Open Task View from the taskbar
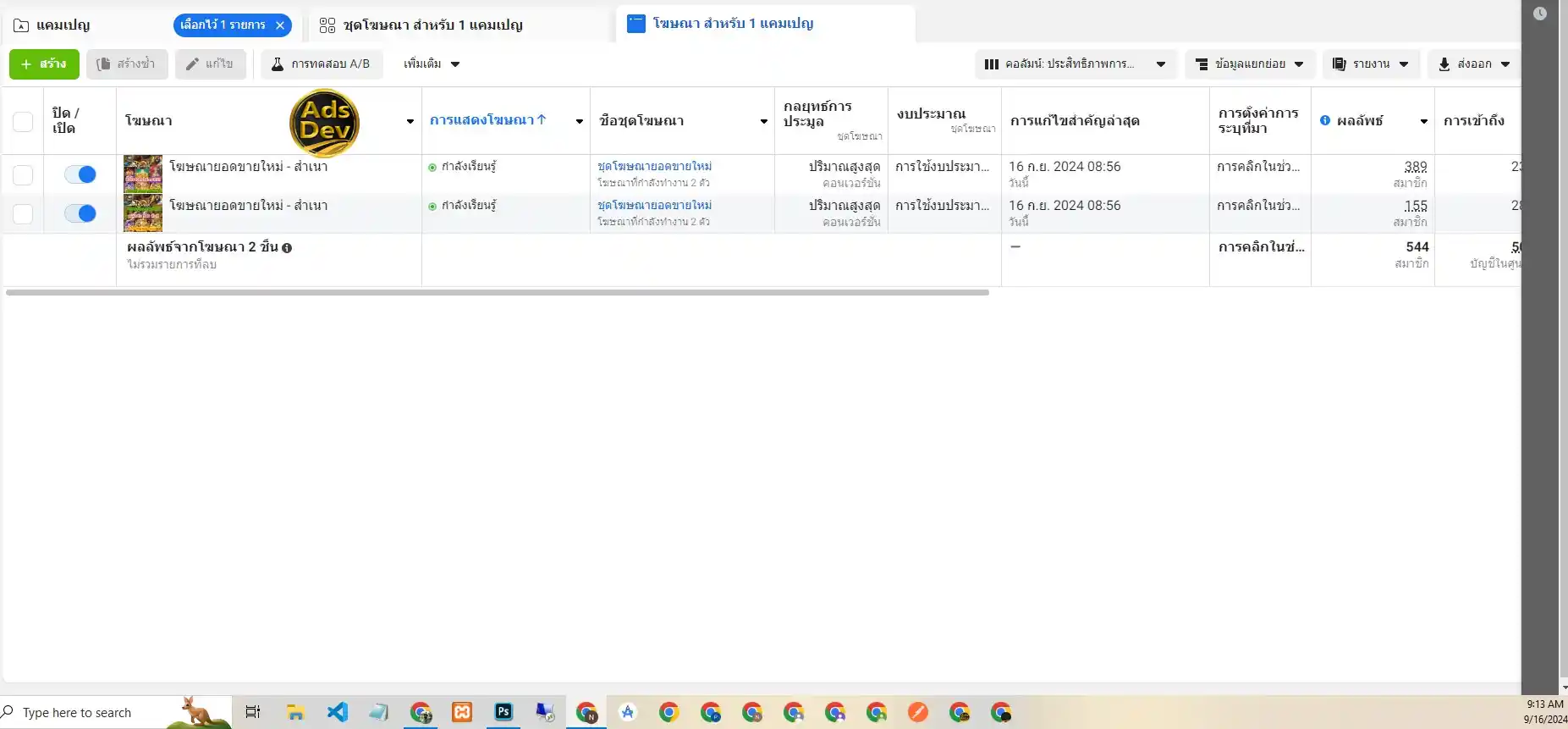The image size is (1568, 729). click(252, 712)
